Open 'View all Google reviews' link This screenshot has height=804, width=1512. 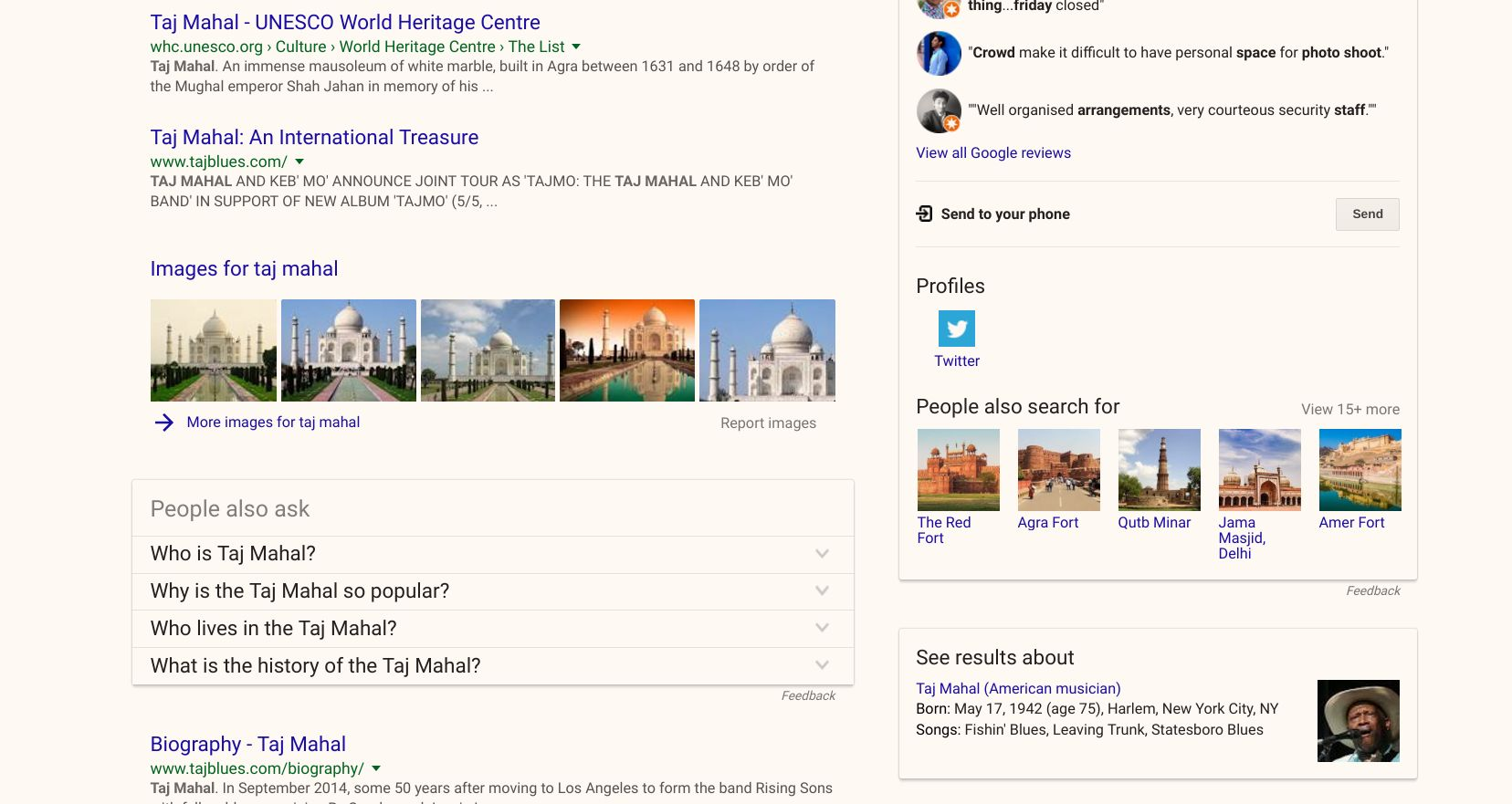pyautogui.click(x=992, y=152)
